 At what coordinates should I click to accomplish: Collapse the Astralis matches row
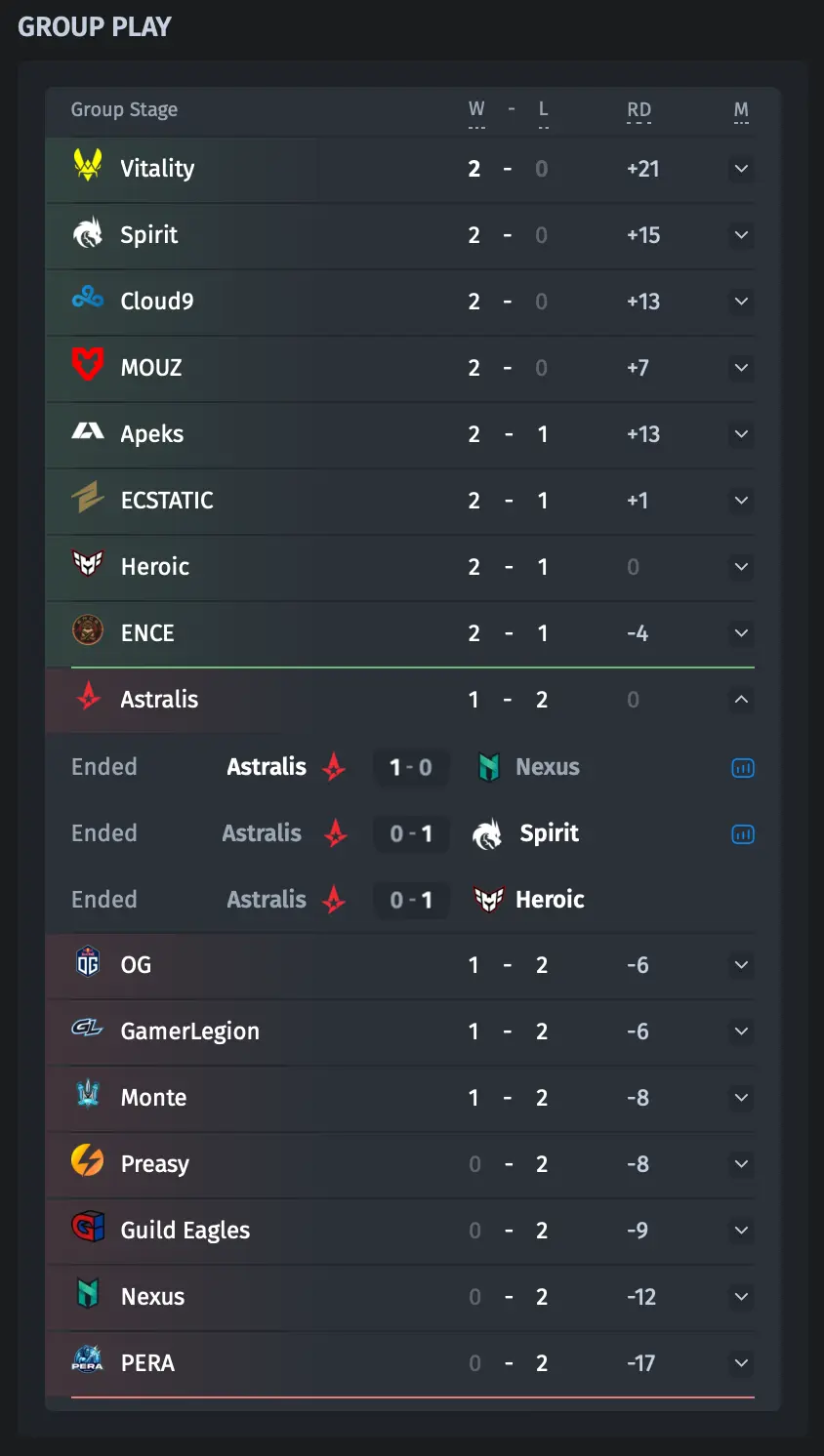(x=741, y=700)
